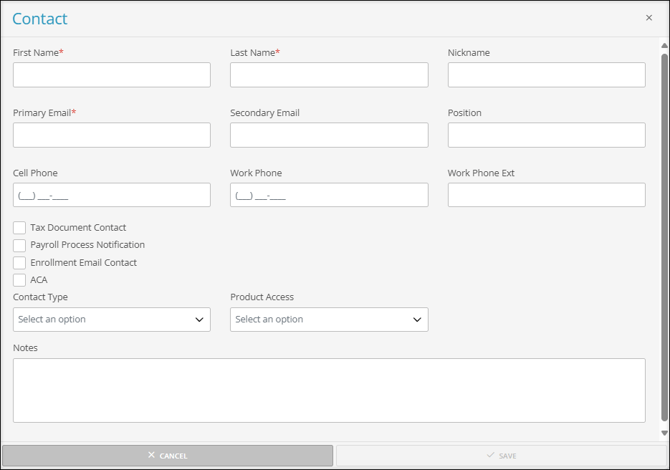Viewport: 670px width, 470px height.
Task: Select the Nickname text box
Action: [x=546, y=75]
